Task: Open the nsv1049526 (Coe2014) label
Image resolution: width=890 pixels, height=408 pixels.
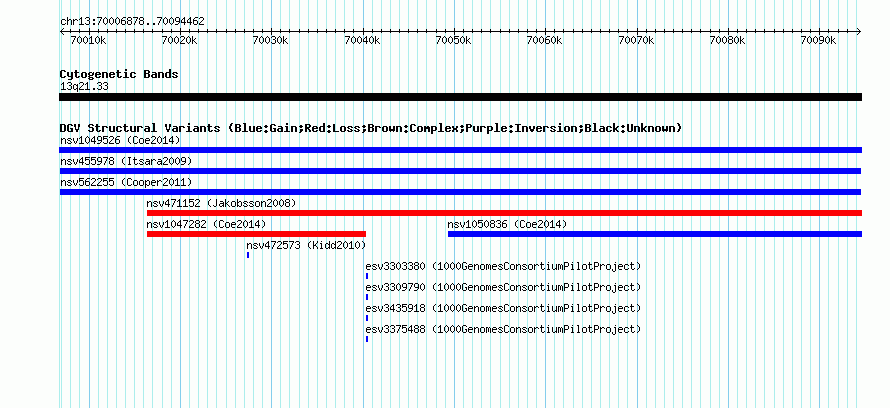Action: (x=120, y=140)
